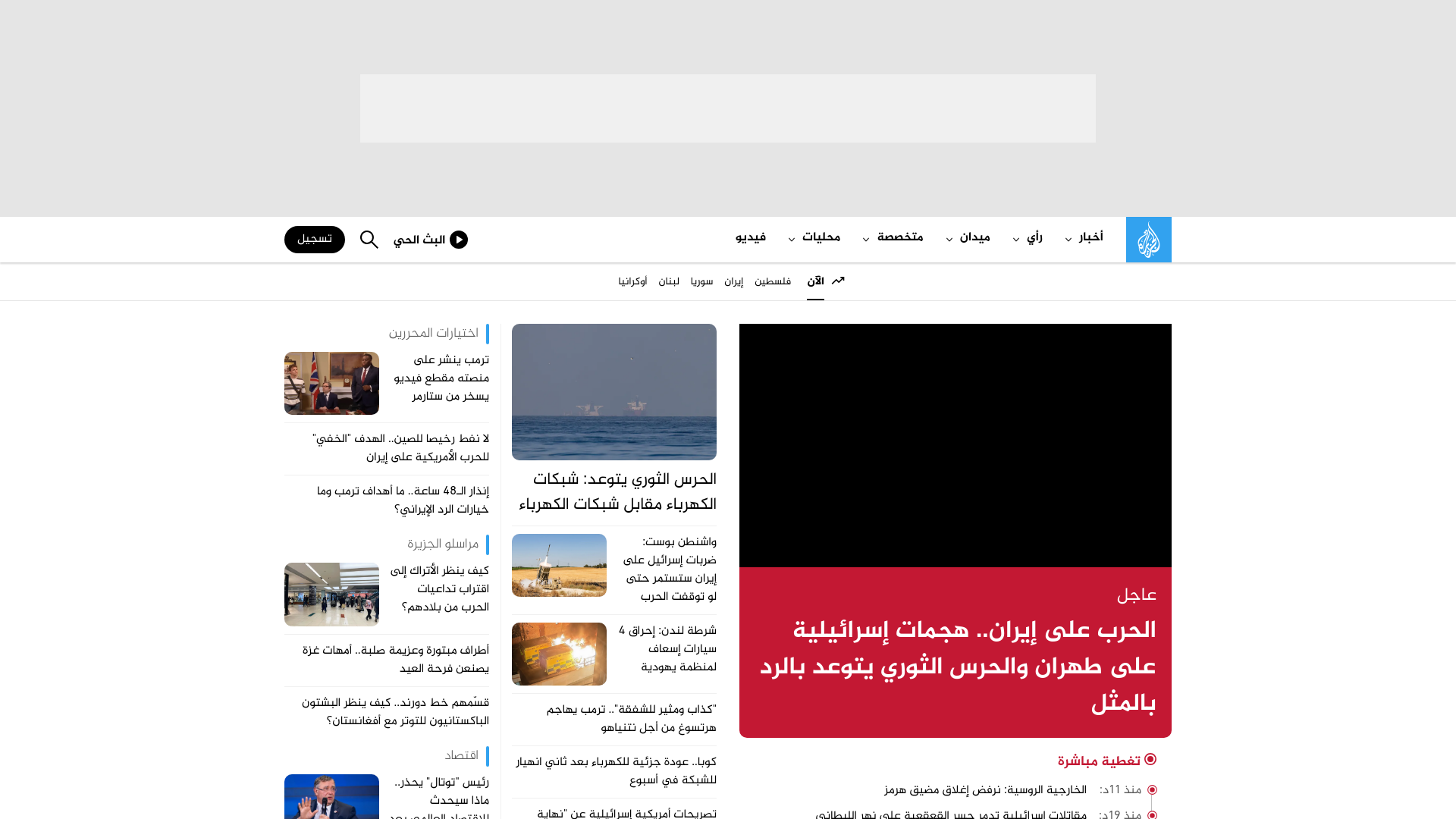
Task: Click the trending arrow icon beside الآن
Action: [x=838, y=281]
